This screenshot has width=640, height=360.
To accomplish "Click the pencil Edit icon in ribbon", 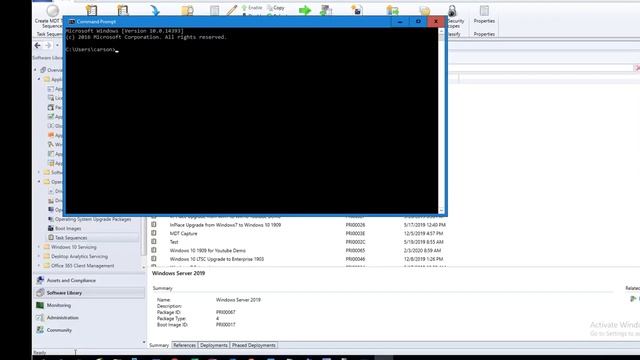I will pos(232,10).
